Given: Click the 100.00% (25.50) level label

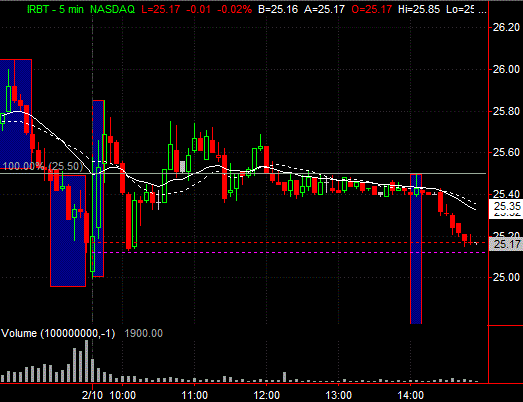Looking at the screenshot, I should point(42,166).
